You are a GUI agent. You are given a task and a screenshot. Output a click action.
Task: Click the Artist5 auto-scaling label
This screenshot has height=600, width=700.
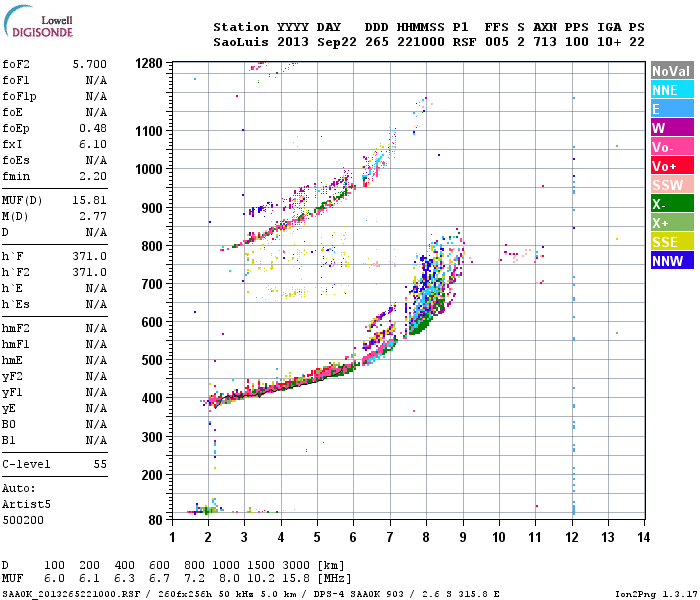(x=26, y=504)
